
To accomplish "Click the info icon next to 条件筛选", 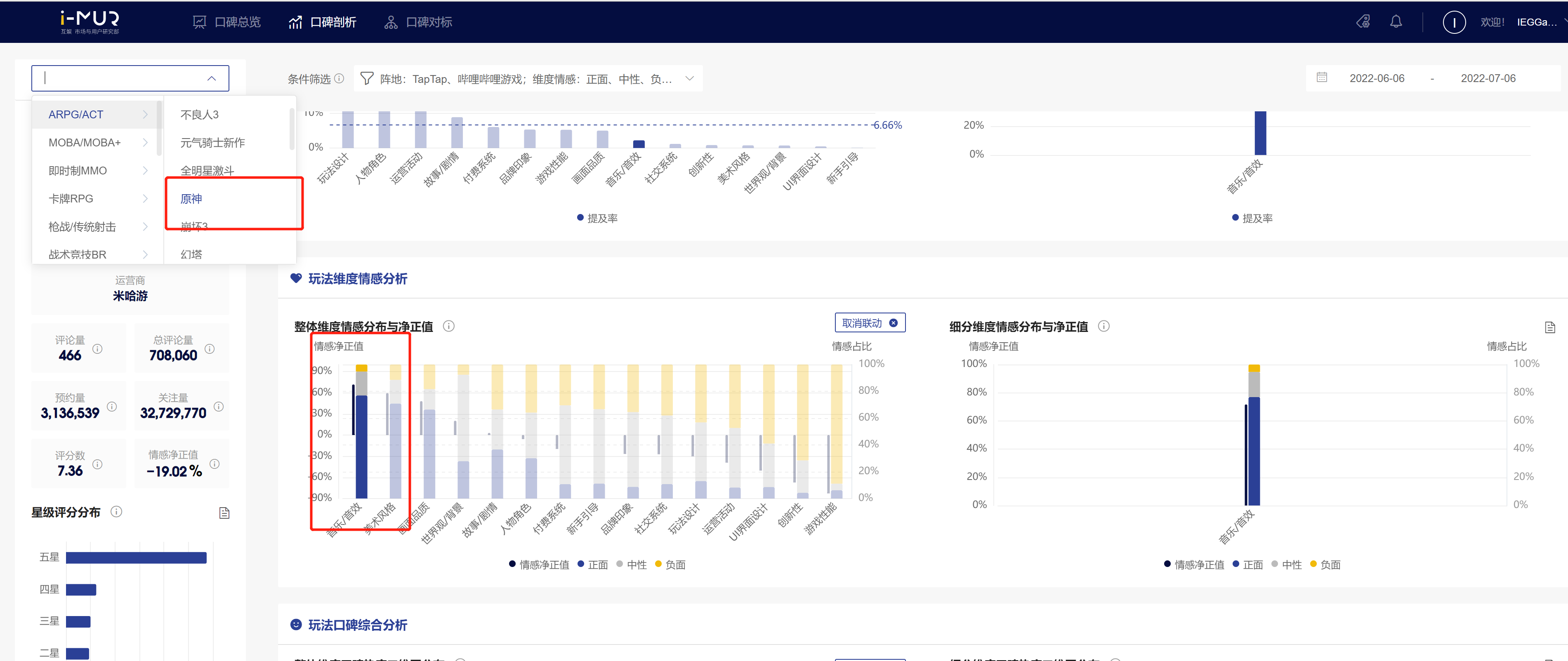I will point(340,78).
